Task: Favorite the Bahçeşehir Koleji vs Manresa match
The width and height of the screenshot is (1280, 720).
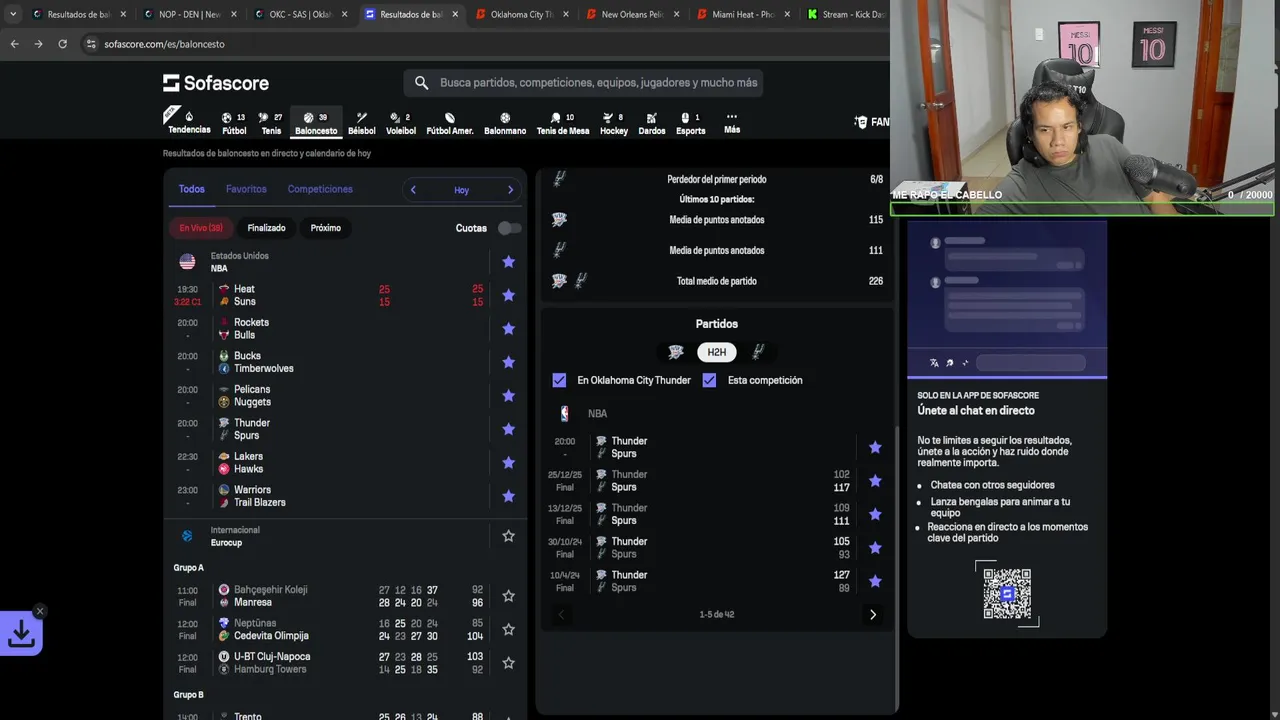Action: pyautogui.click(x=508, y=596)
